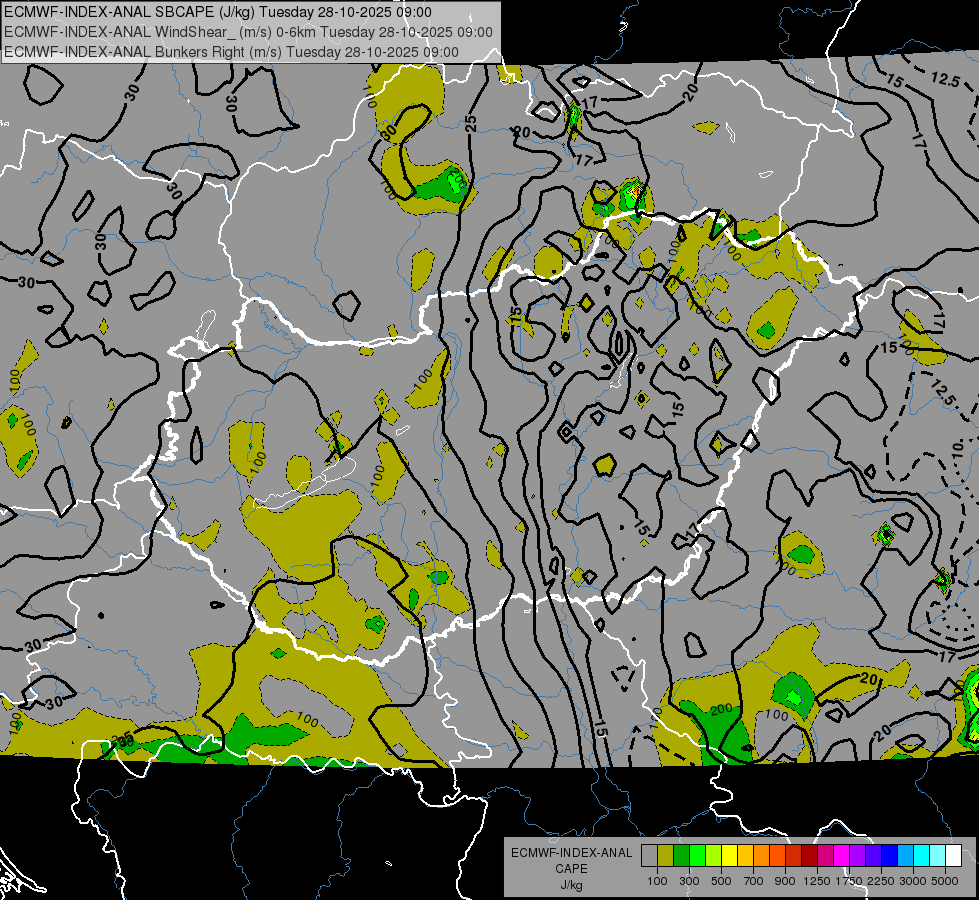Select the bright green legend swatch
Image resolution: width=979 pixels, height=900 pixels.
click(x=697, y=856)
